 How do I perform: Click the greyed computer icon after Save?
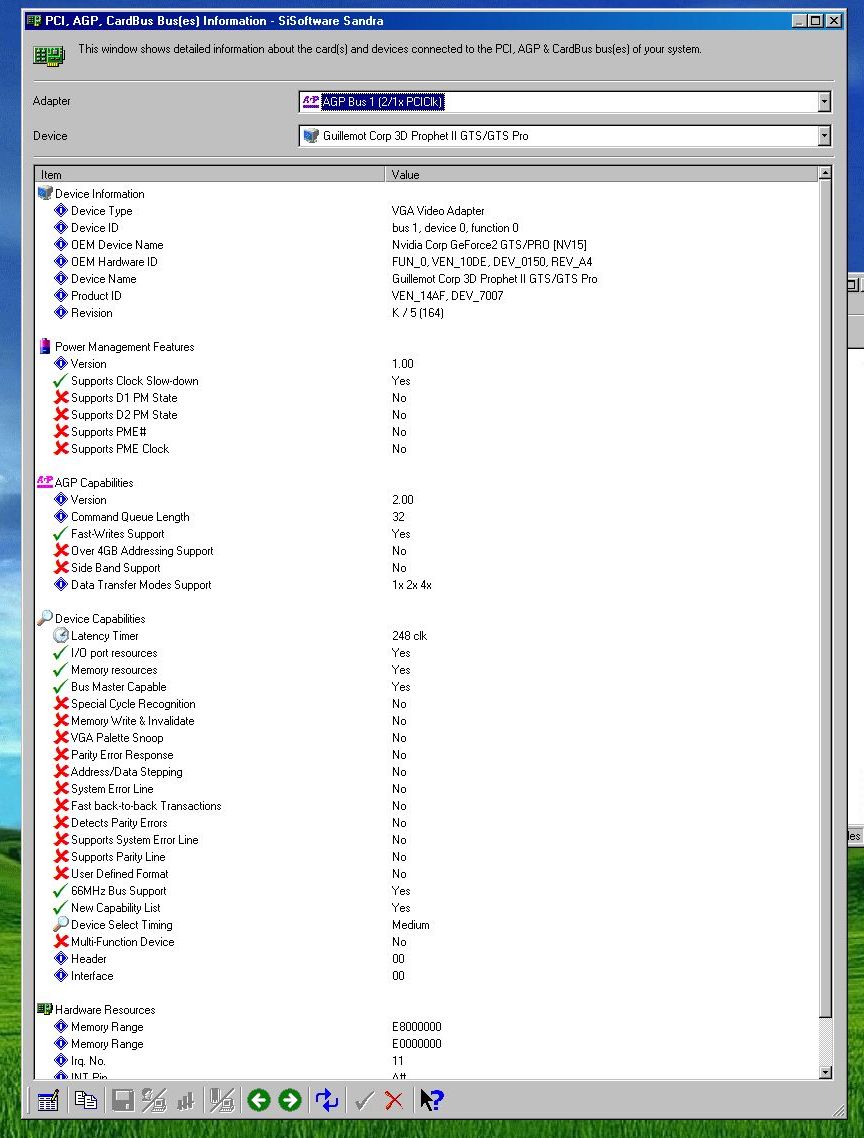tap(154, 1100)
